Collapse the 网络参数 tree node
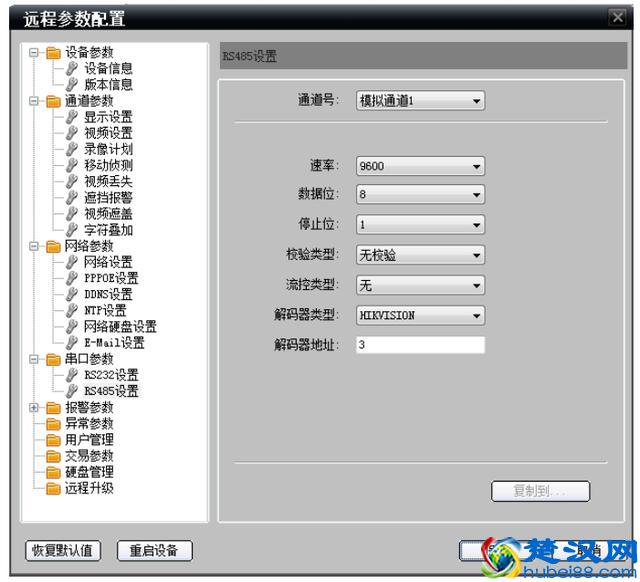This screenshot has height=582, width=640. click(x=34, y=246)
